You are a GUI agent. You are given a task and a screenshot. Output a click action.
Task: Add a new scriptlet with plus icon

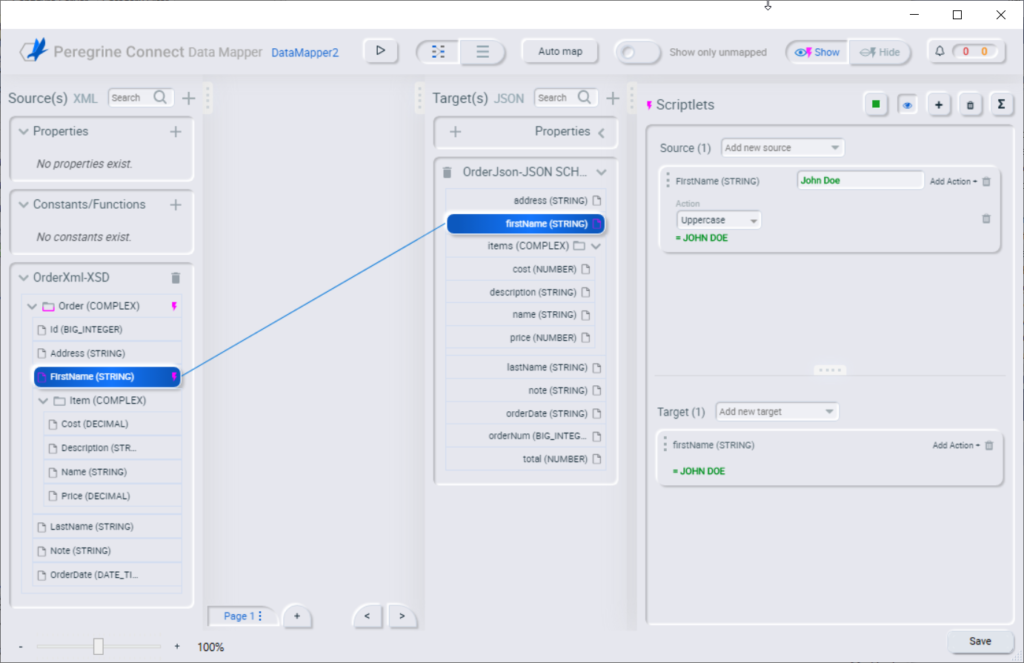click(938, 104)
